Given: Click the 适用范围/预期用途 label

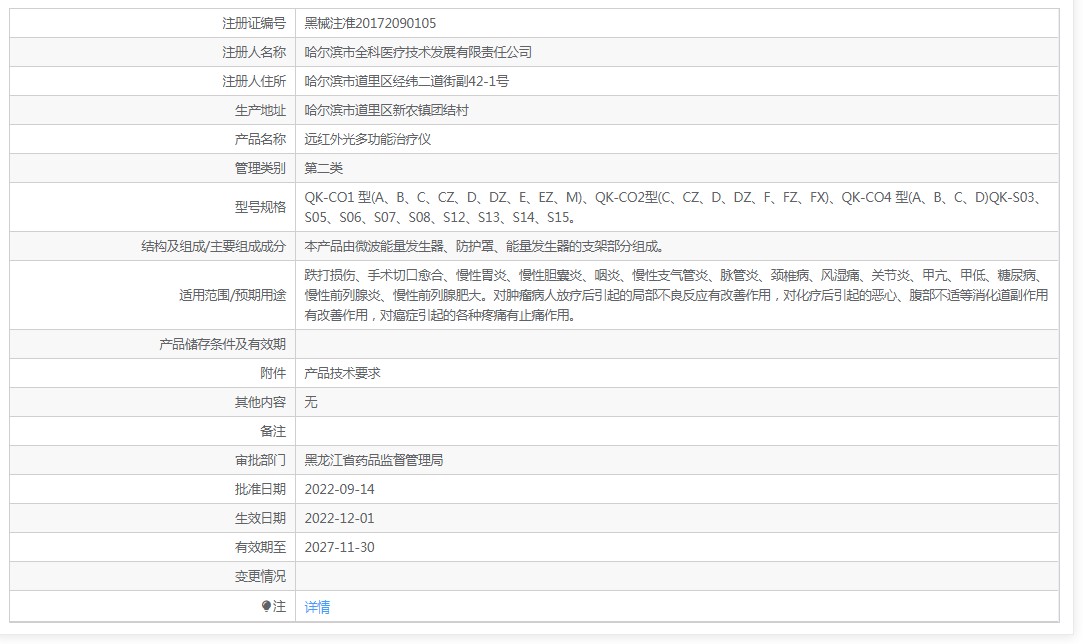Looking at the screenshot, I should pyautogui.click(x=232, y=295).
